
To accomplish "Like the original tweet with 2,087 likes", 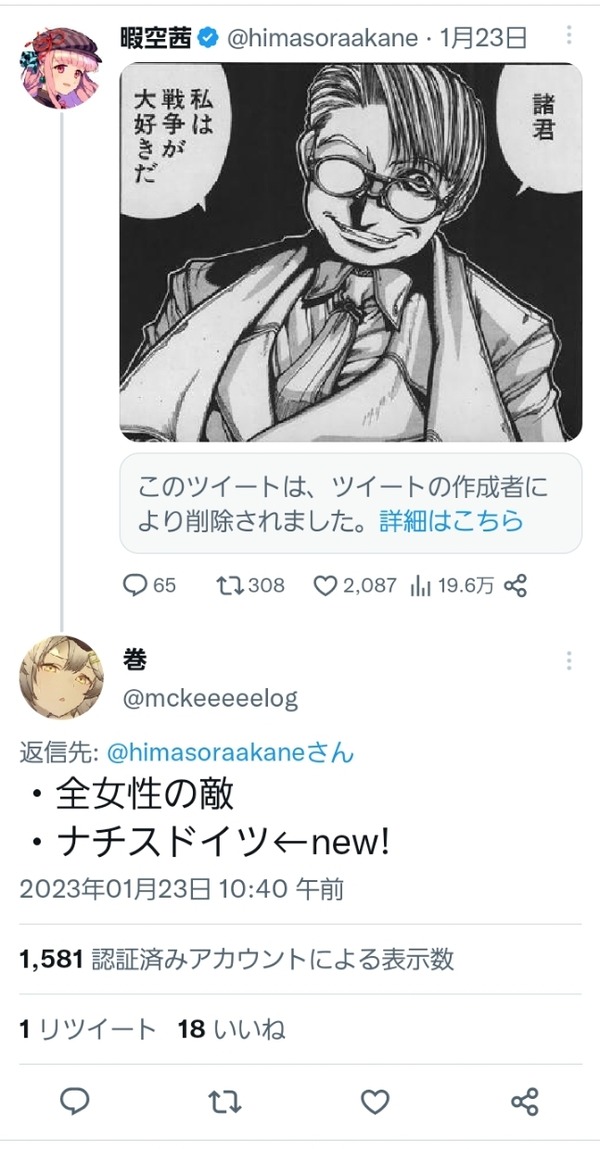I will point(325,585).
